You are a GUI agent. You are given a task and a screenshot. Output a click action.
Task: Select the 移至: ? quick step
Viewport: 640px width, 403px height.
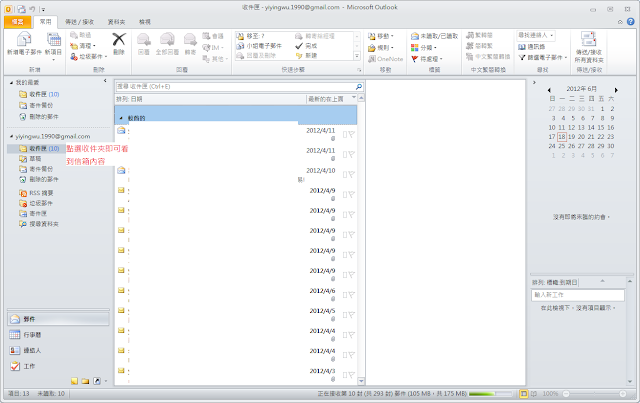[251, 36]
